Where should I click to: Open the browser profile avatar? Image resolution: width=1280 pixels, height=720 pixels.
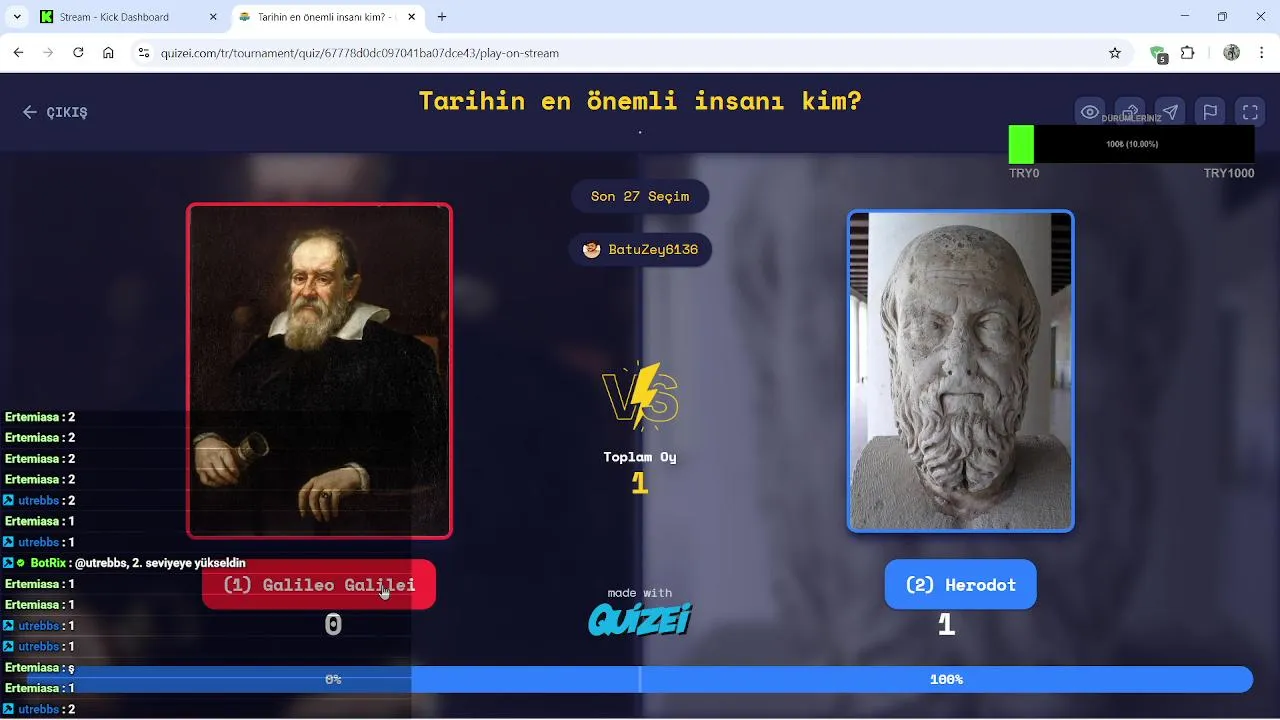click(1231, 53)
